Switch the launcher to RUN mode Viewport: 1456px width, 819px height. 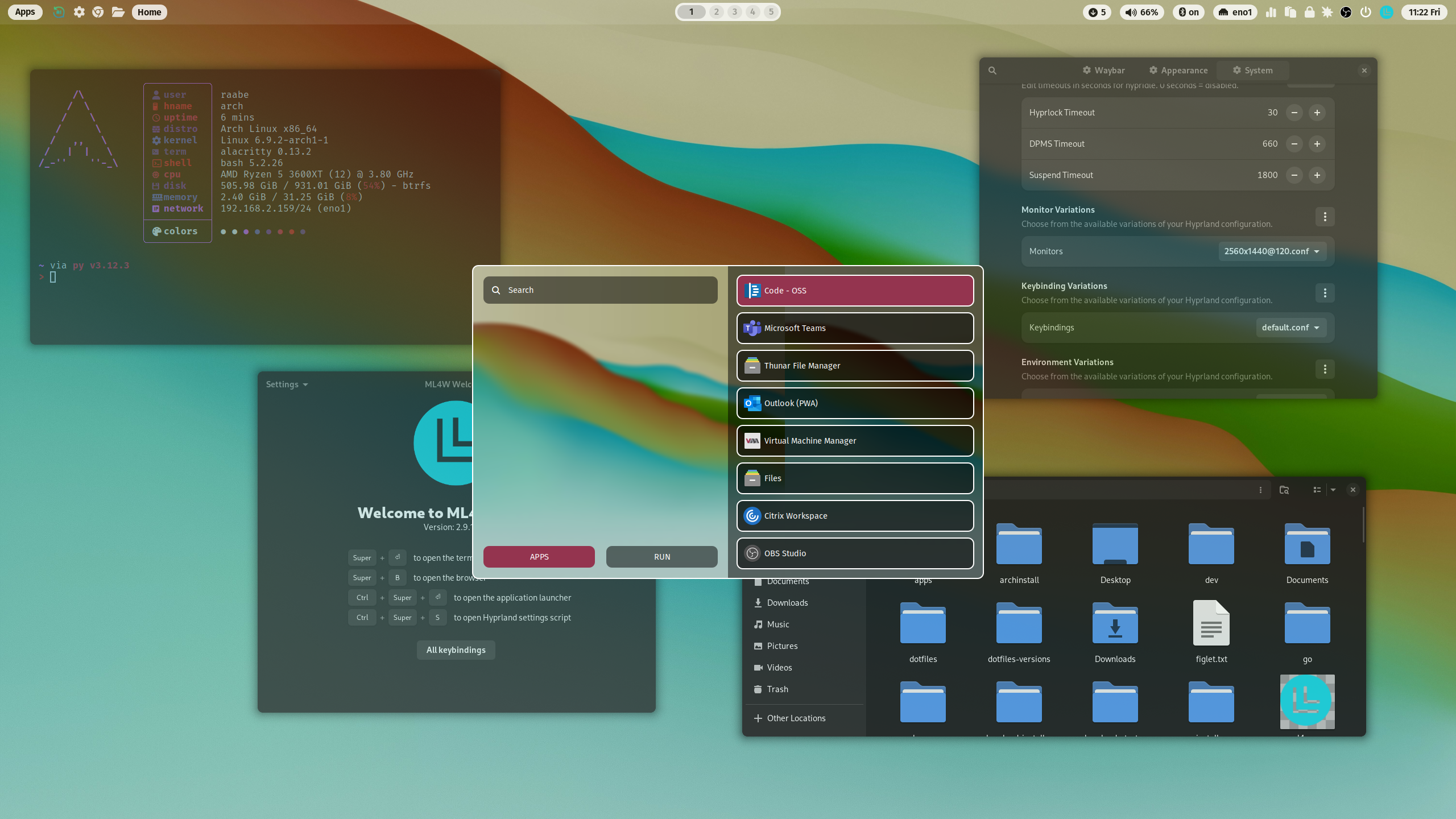click(x=661, y=556)
